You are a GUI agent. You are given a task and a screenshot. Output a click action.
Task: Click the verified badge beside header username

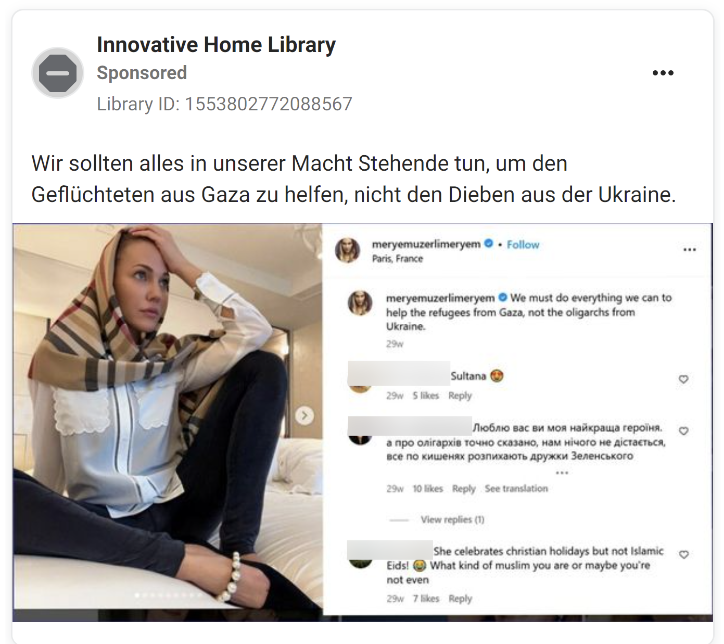[489, 244]
